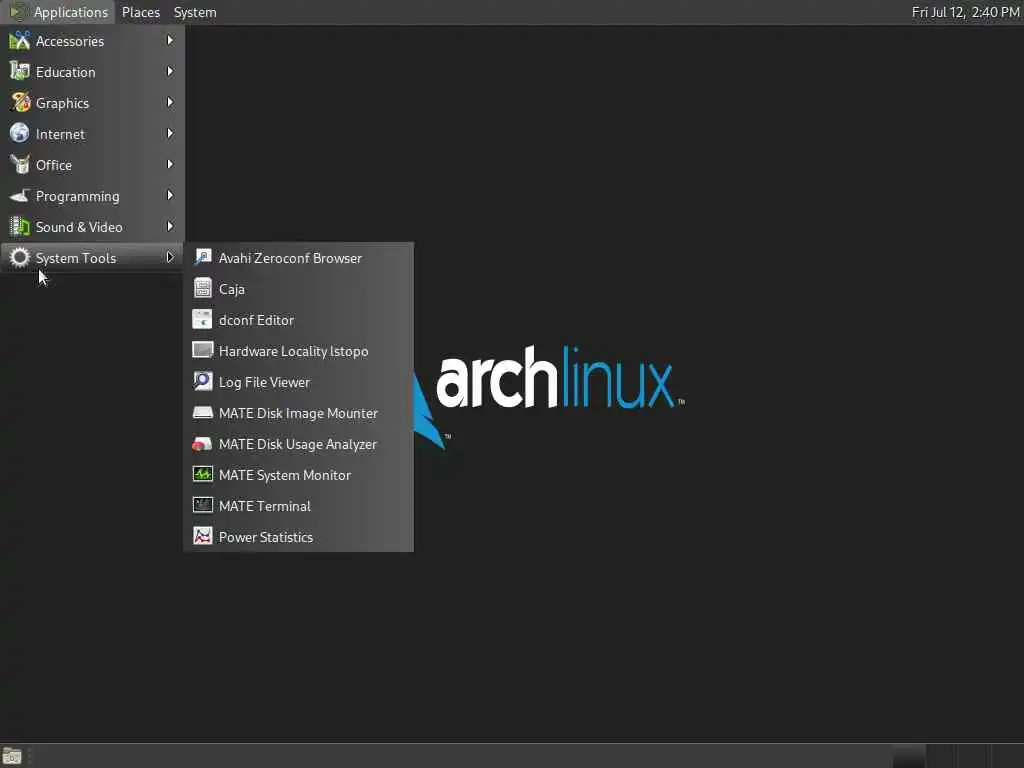Expand the Internet submenu arrow
This screenshot has width=1024, height=768.
[170, 133]
